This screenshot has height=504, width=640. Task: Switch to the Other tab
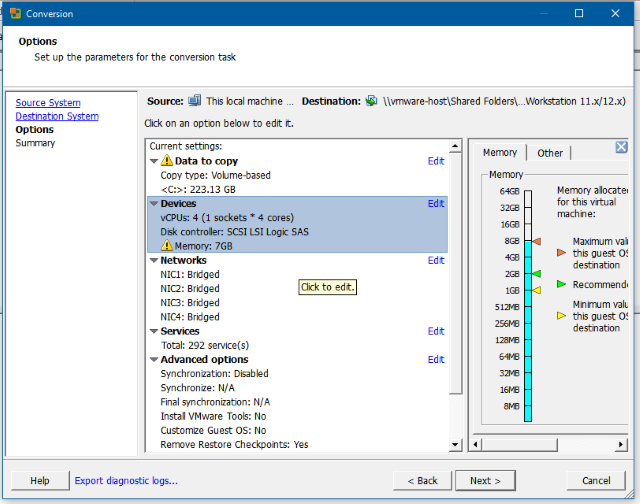[x=550, y=153]
